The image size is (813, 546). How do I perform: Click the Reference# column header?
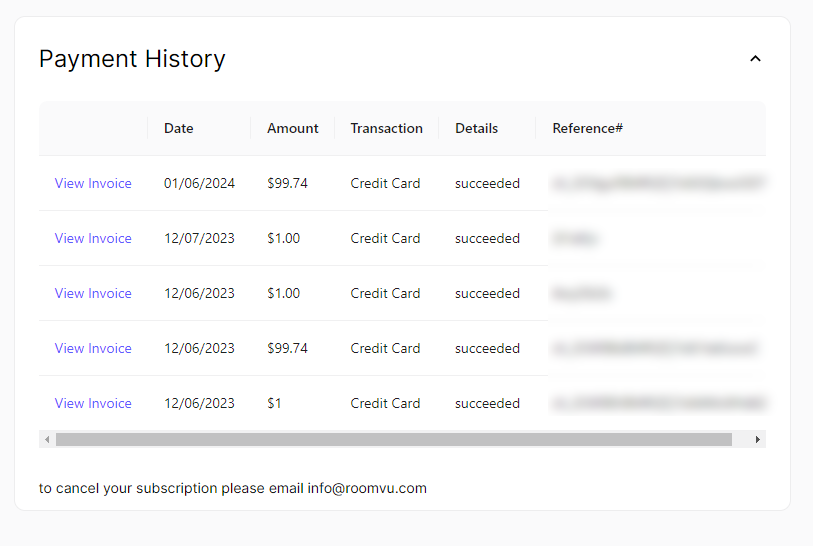click(x=588, y=128)
